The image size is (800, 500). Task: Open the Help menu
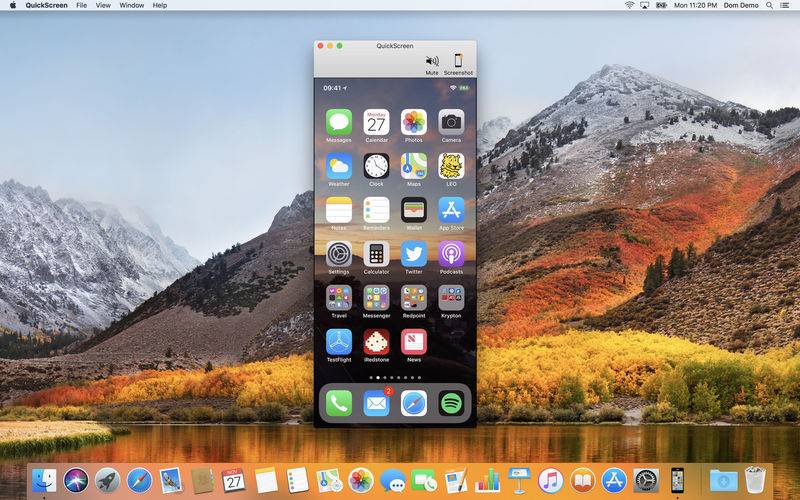click(x=160, y=5)
